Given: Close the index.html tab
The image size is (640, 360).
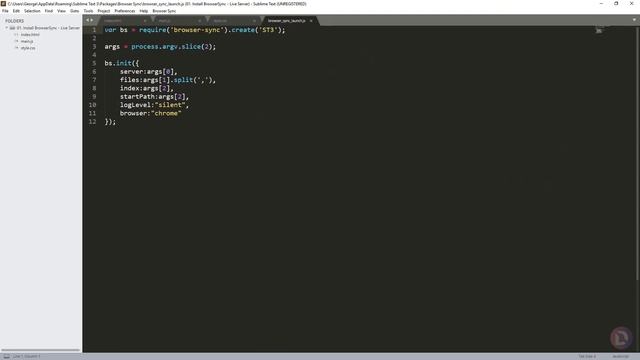Looking at the screenshot, I should coord(145,20).
